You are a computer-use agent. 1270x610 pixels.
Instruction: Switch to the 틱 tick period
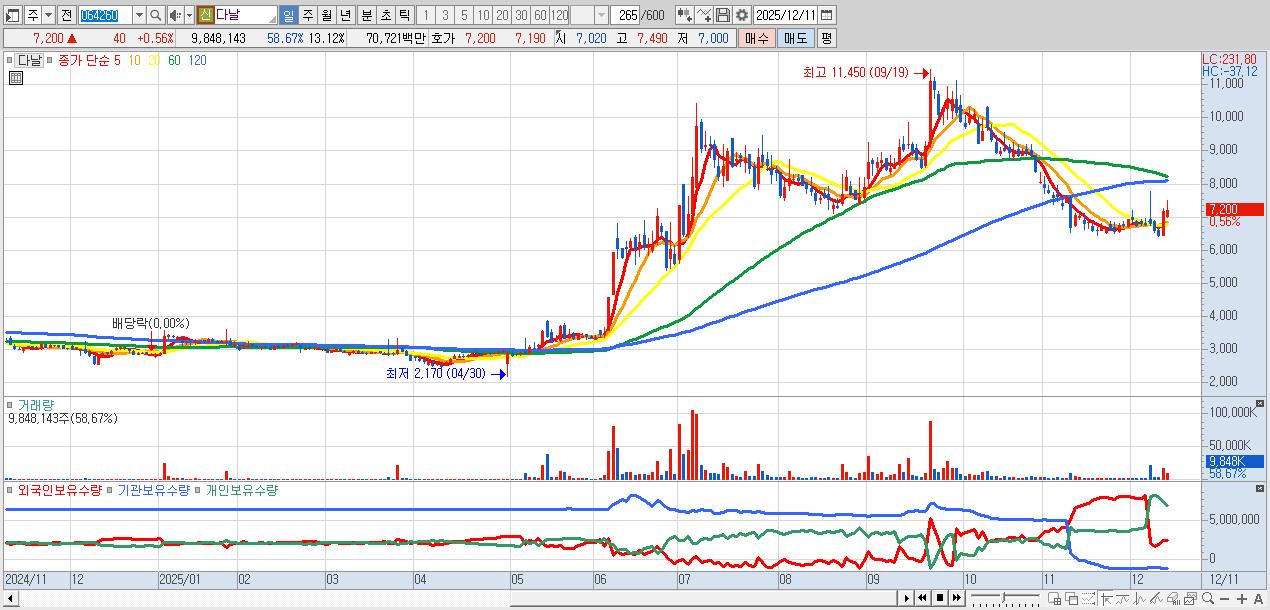[x=404, y=15]
